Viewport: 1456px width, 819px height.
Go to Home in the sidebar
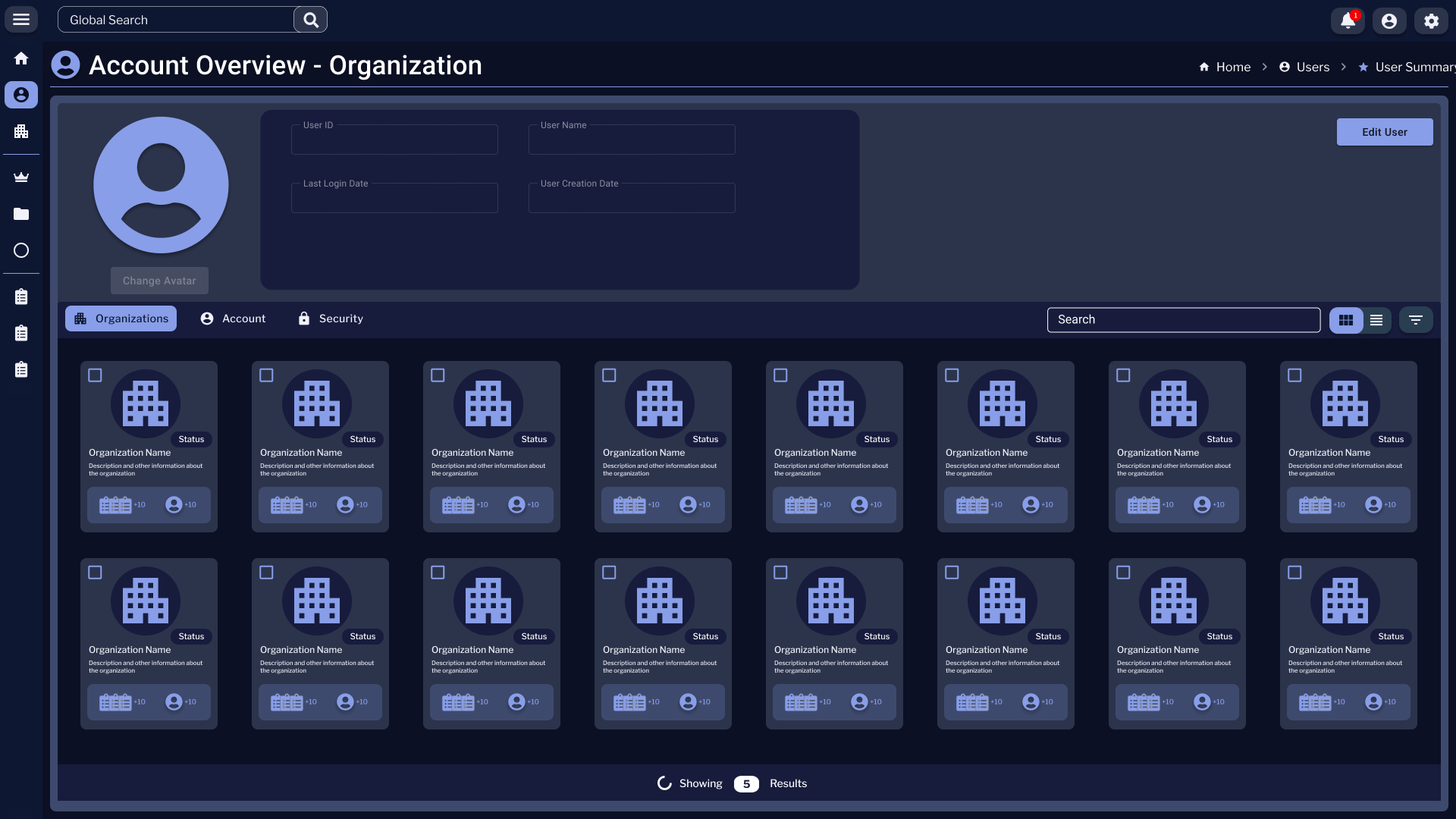(21, 58)
